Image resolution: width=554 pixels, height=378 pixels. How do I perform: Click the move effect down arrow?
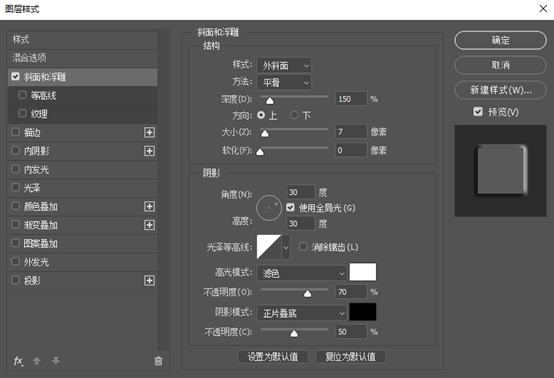pyautogui.click(x=56, y=361)
